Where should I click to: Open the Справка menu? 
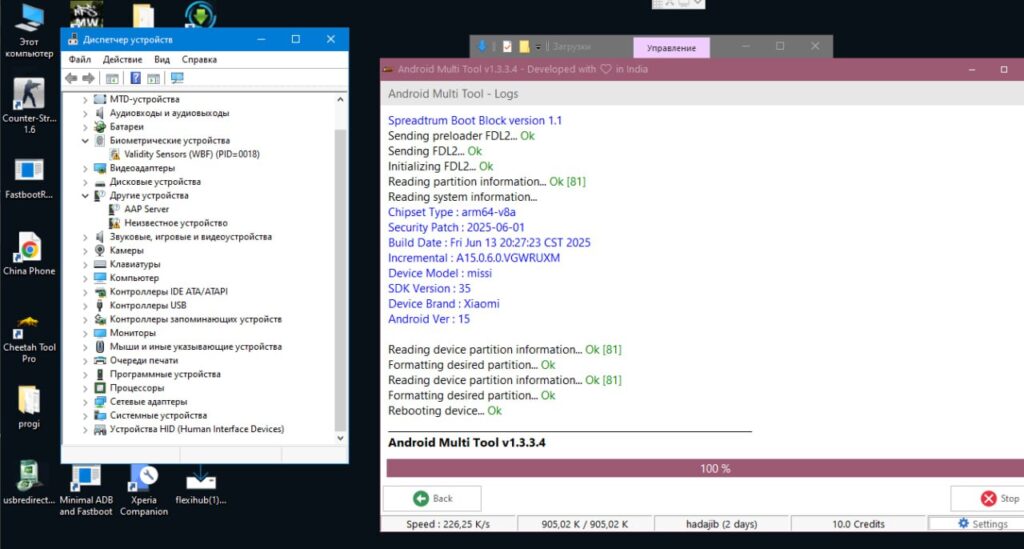199,59
